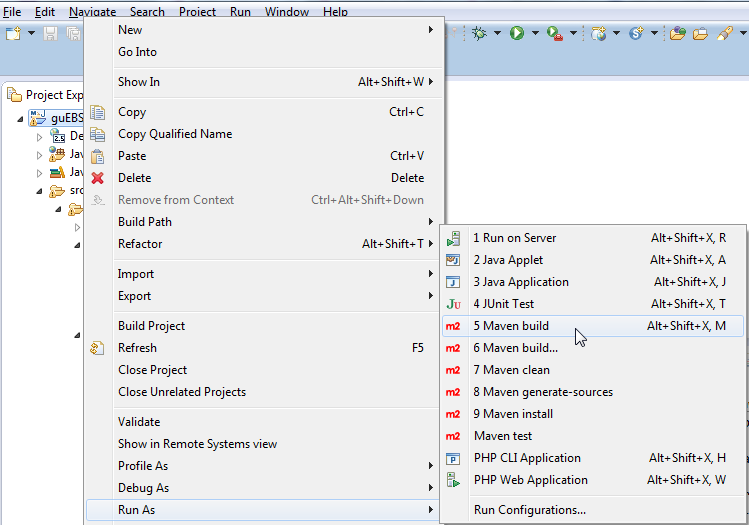Viewport: 749px width, 525px height.
Task: Click the src folder icon in tree
Action: pyautogui.click(x=57, y=191)
